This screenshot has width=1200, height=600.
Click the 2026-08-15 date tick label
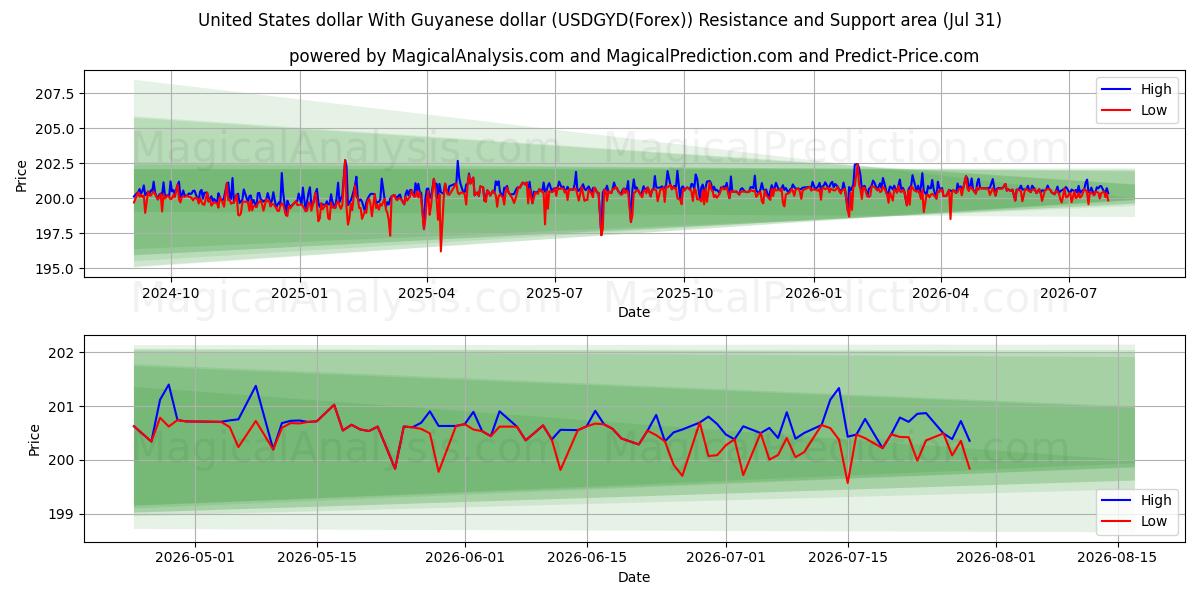click(1119, 559)
